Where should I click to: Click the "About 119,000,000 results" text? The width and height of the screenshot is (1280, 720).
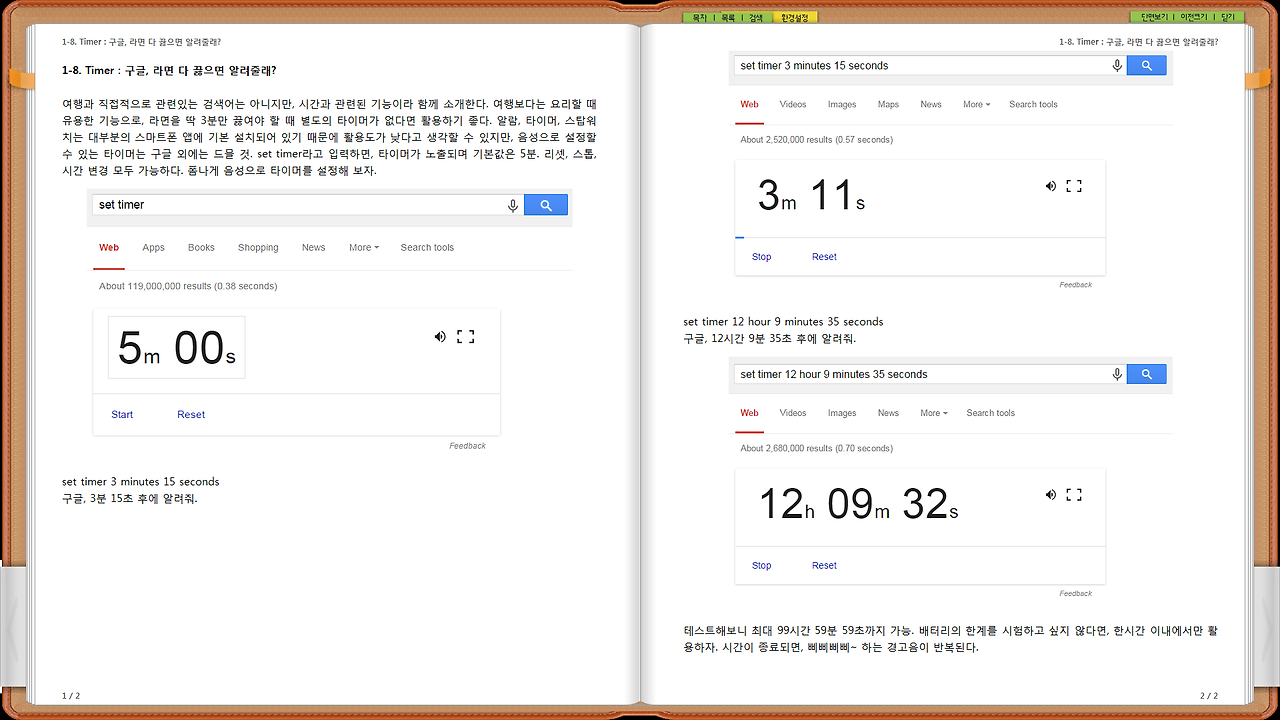188,286
